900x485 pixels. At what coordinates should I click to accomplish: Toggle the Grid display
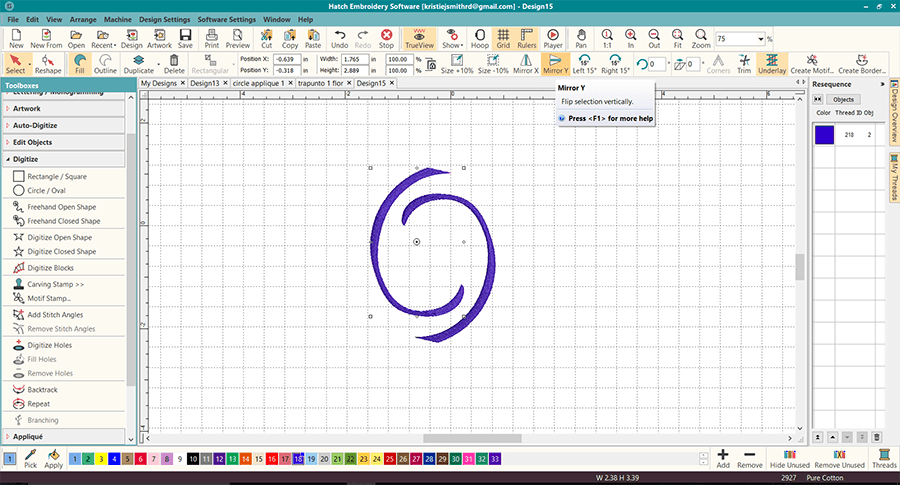coord(503,39)
